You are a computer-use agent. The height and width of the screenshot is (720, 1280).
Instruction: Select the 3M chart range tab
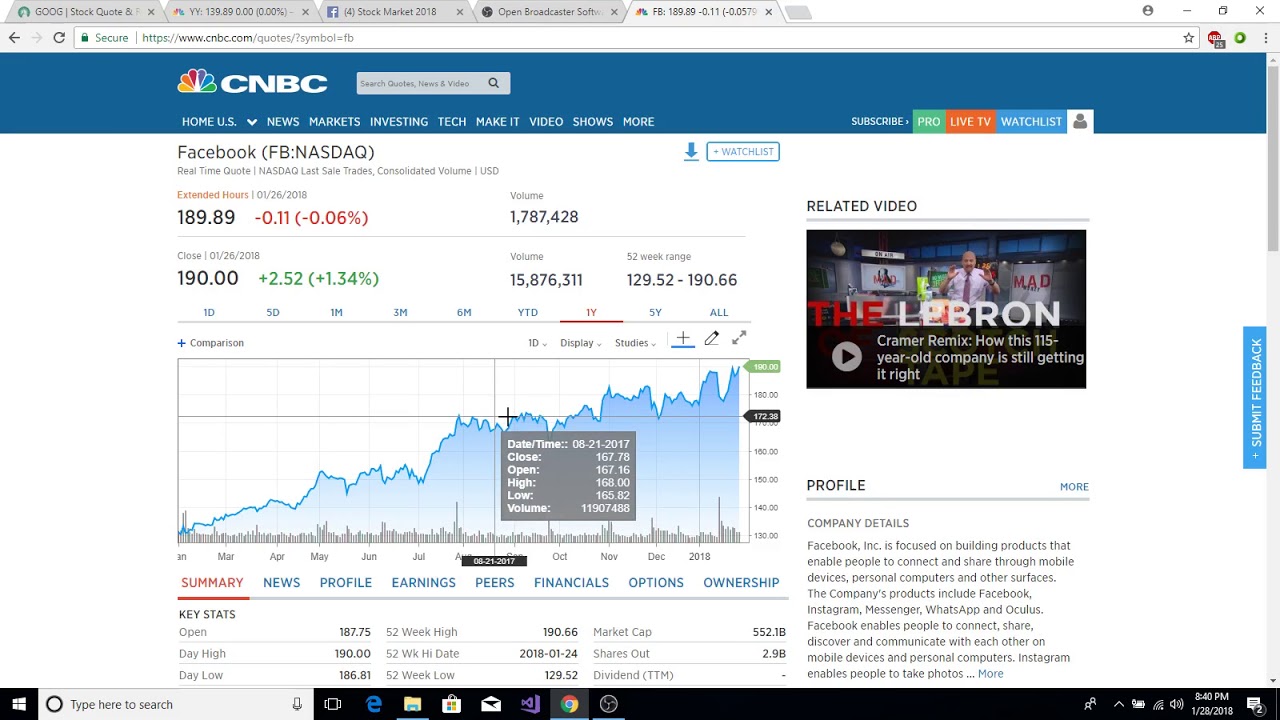(x=400, y=312)
